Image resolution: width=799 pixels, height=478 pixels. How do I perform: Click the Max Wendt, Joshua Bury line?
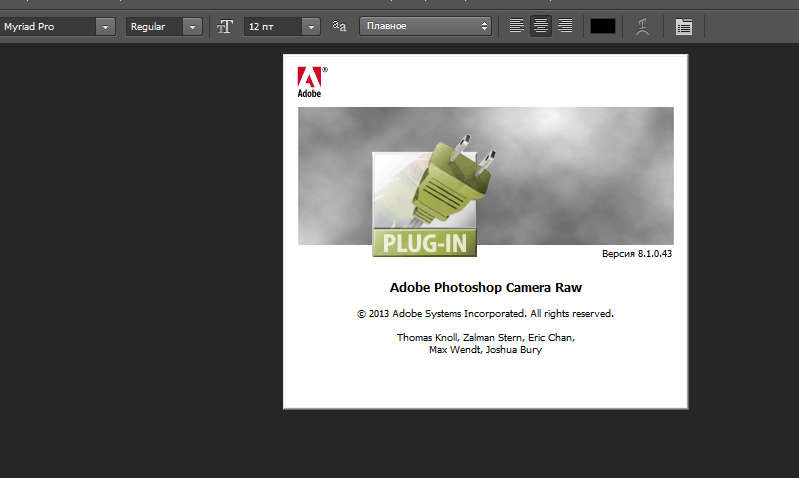click(485, 350)
